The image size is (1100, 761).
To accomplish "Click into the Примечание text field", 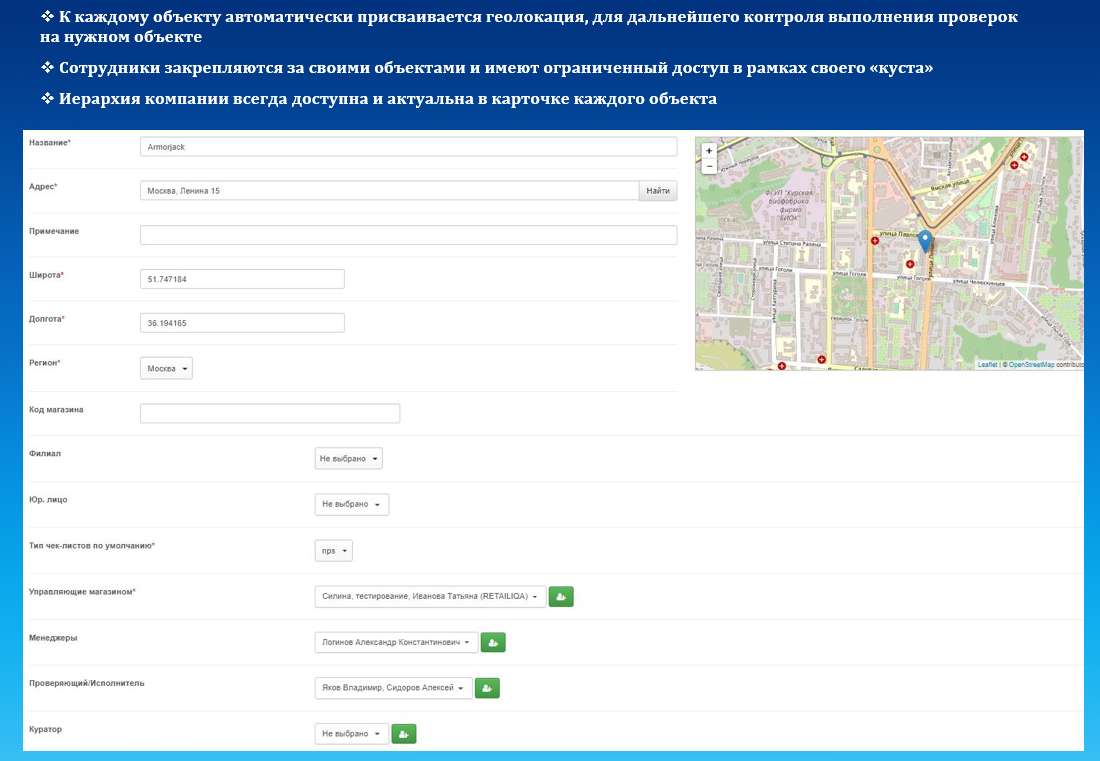I will pyautogui.click(x=408, y=235).
